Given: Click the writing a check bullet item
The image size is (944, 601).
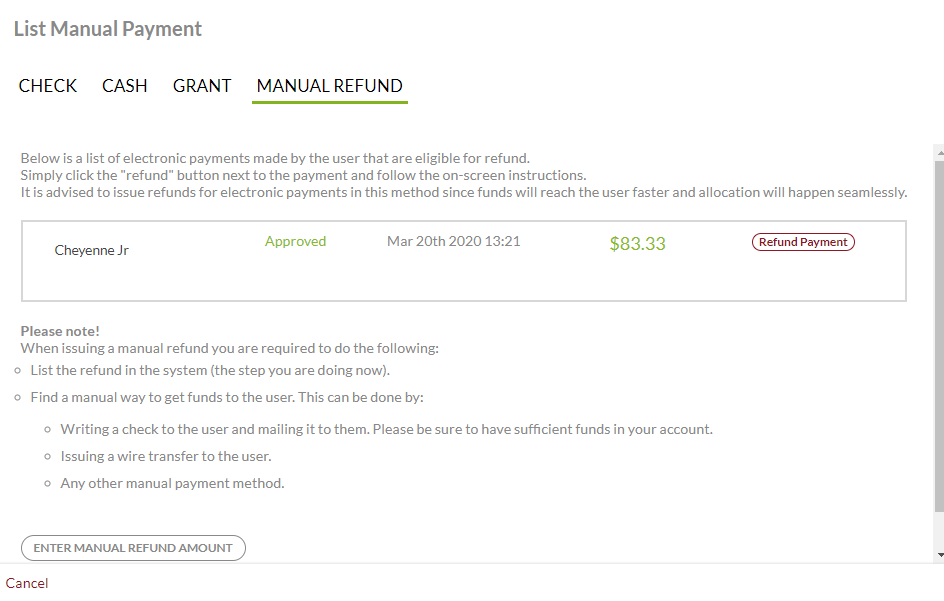Looking at the screenshot, I should pos(386,429).
